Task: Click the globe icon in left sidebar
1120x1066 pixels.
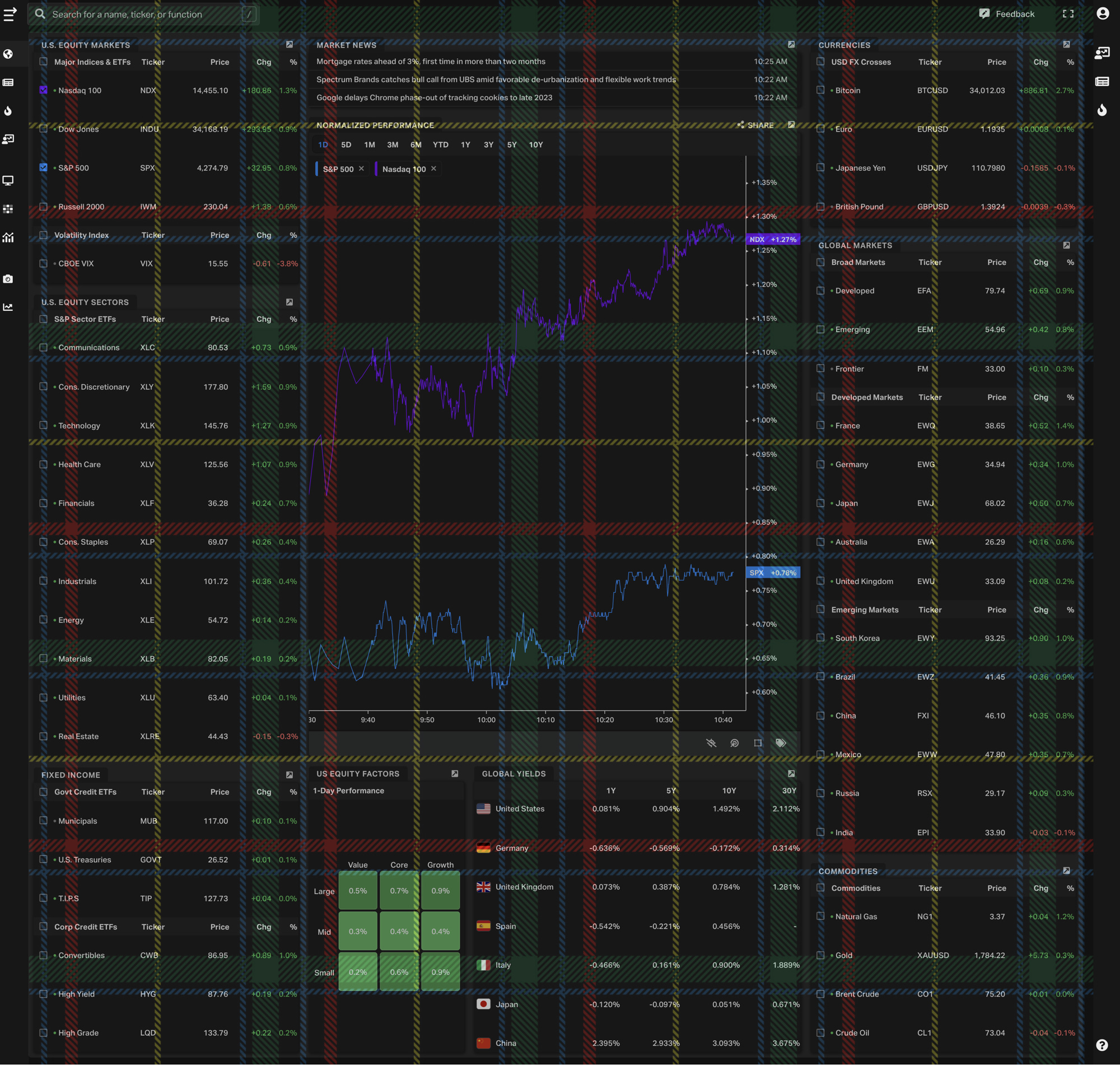Action: pos(8,54)
